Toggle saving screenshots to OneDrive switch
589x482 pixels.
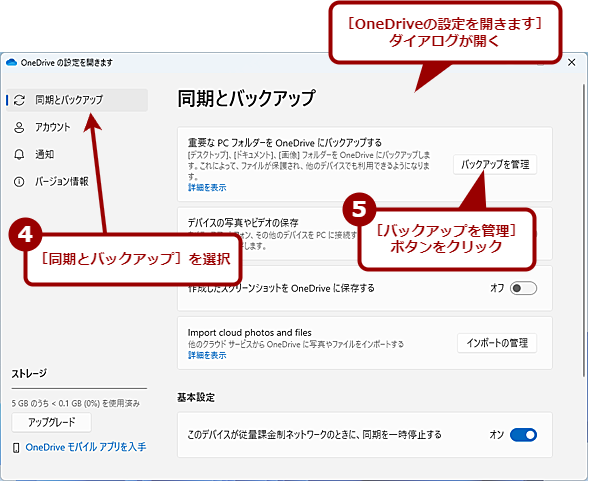tap(523, 288)
